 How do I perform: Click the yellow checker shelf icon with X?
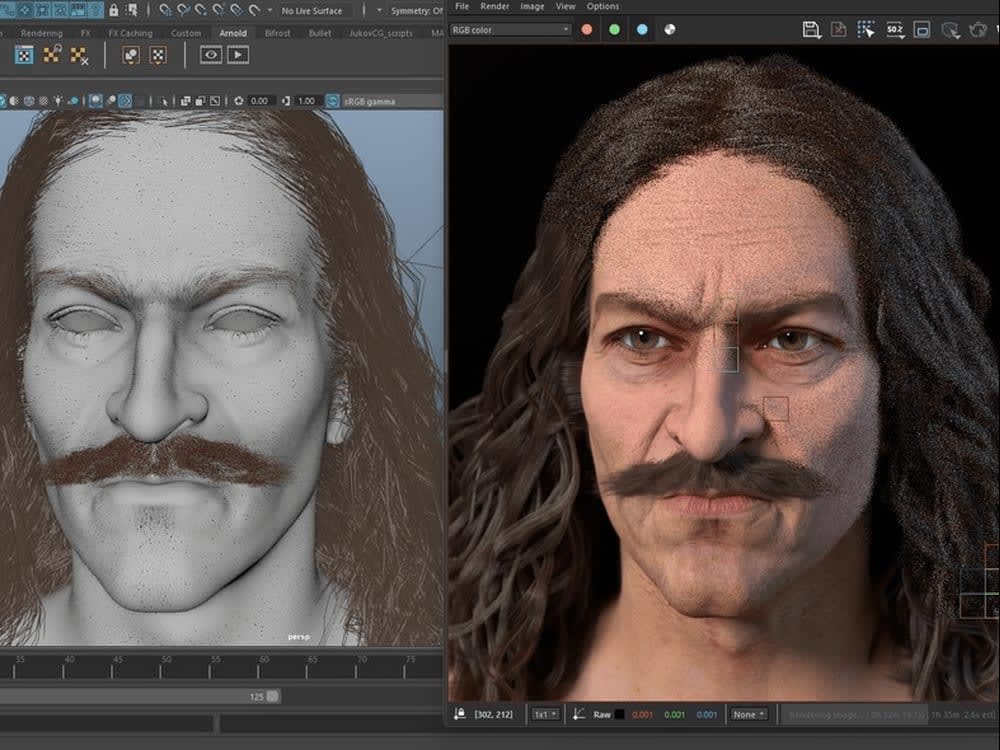coord(79,55)
